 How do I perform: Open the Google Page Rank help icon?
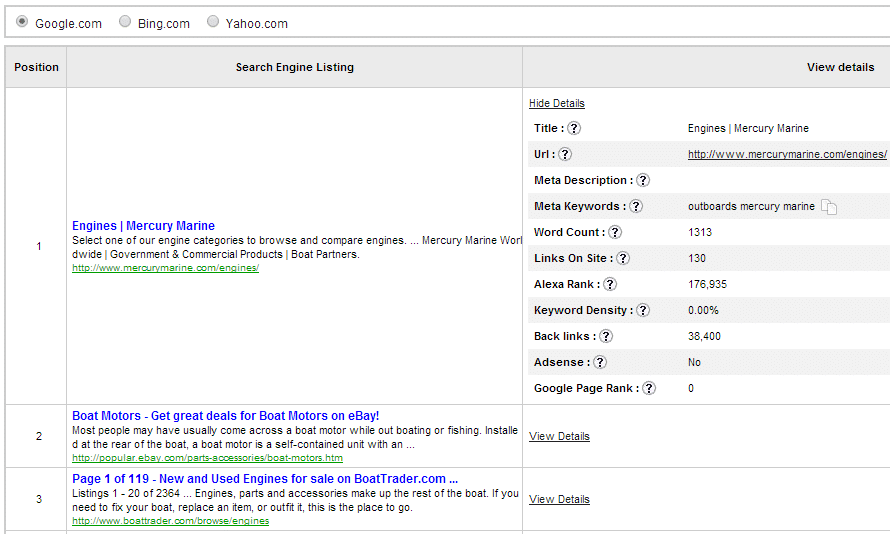[x=649, y=388]
